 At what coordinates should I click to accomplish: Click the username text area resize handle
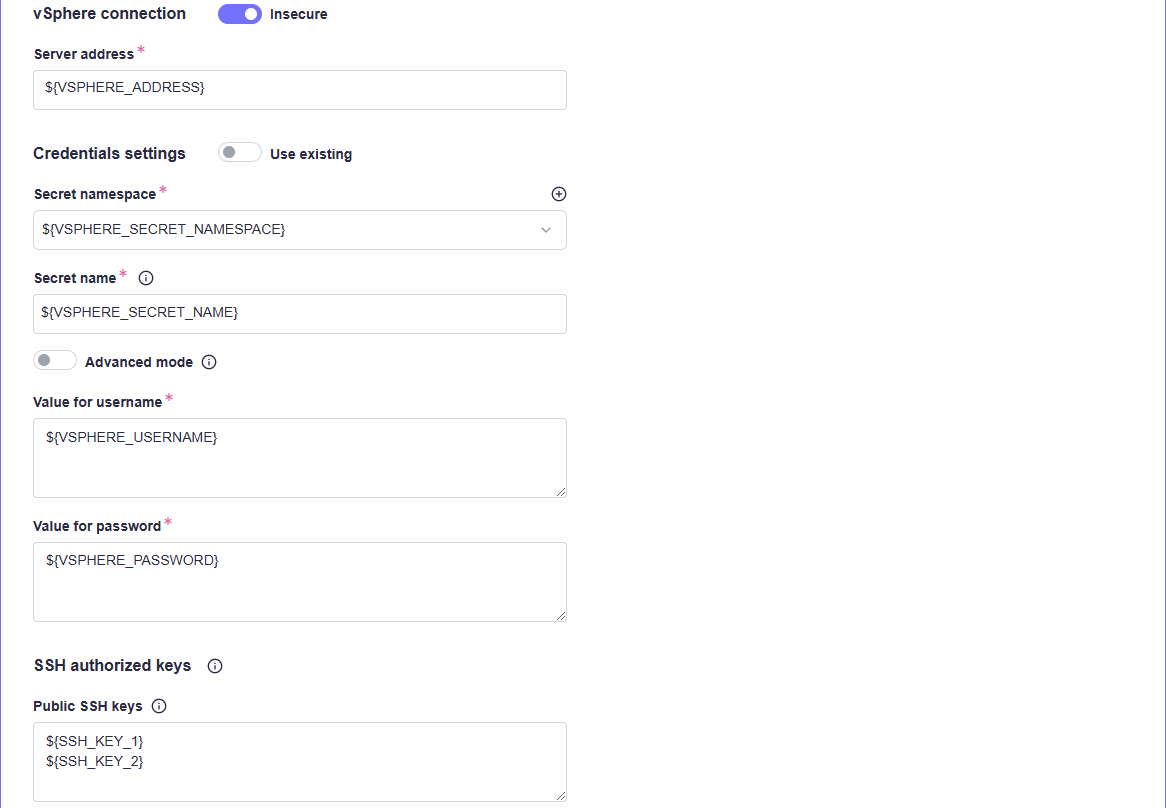pyautogui.click(x=561, y=492)
